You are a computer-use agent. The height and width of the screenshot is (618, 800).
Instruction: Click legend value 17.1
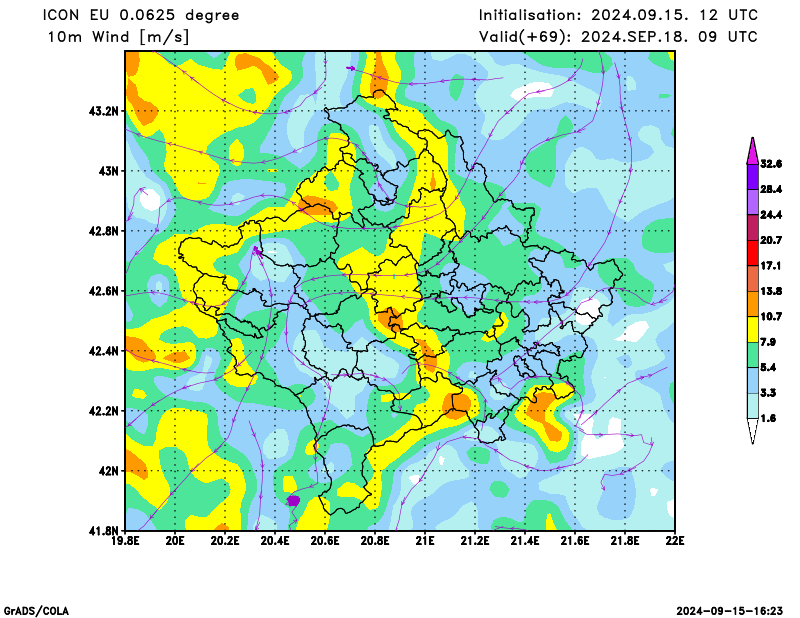771,266
